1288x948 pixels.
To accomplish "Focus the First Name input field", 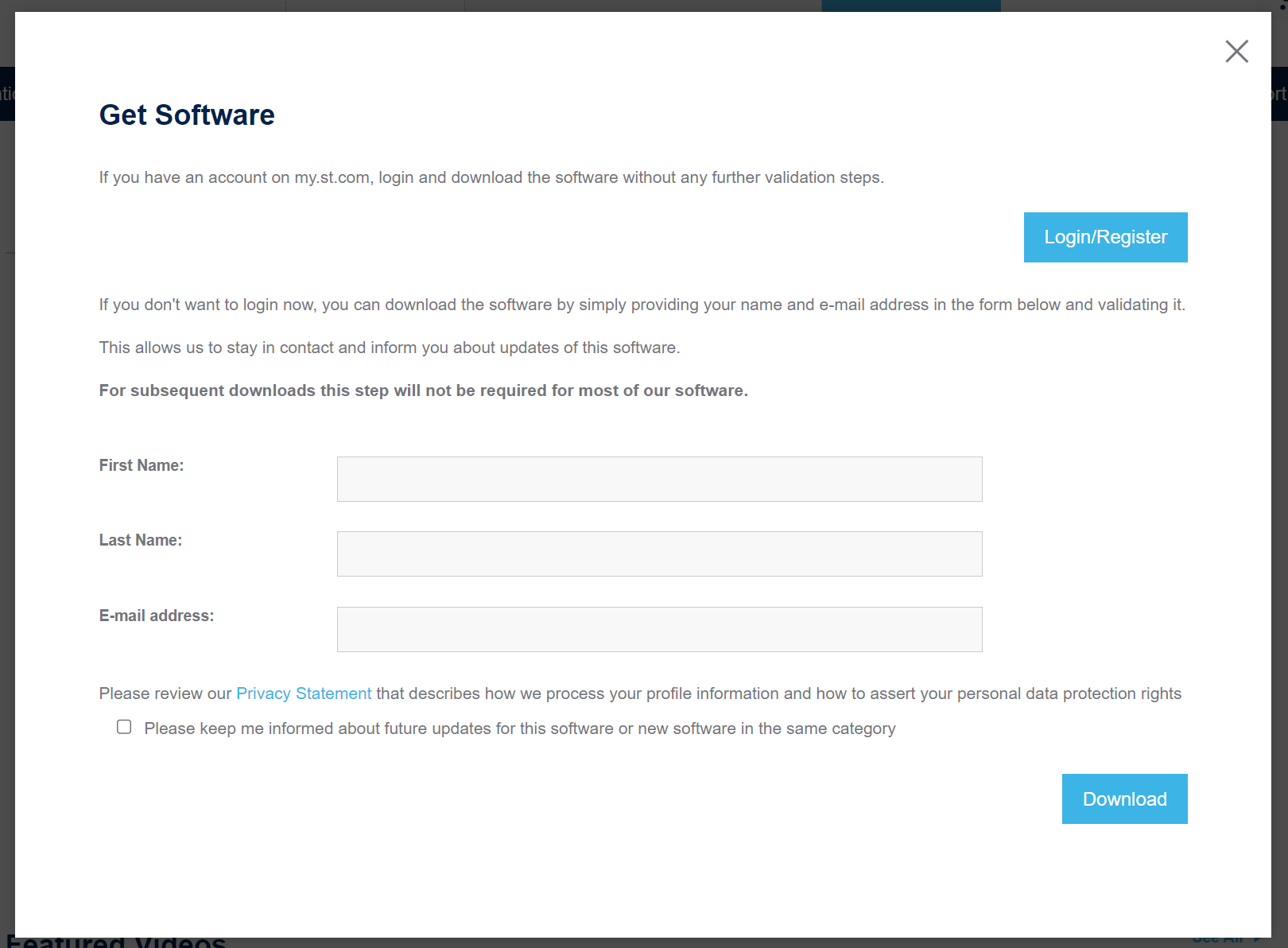I will point(659,479).
